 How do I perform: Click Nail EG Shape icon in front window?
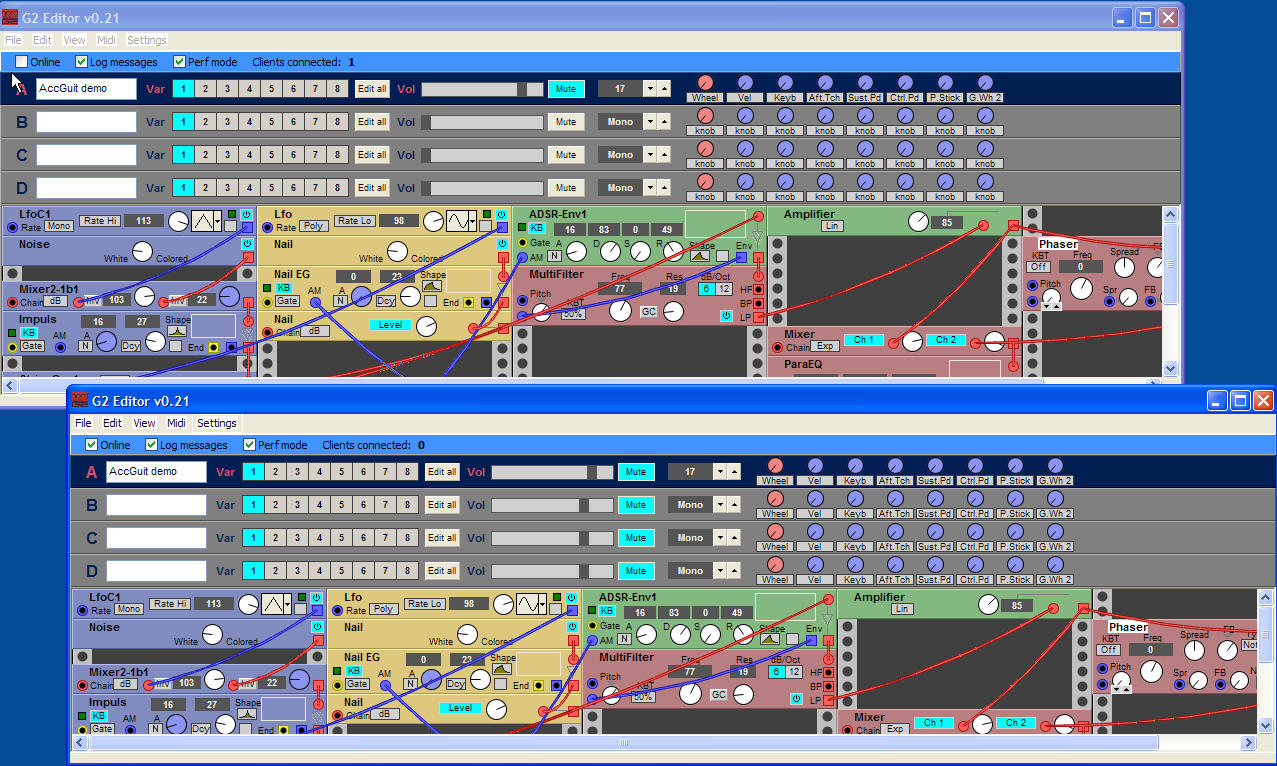502,669
